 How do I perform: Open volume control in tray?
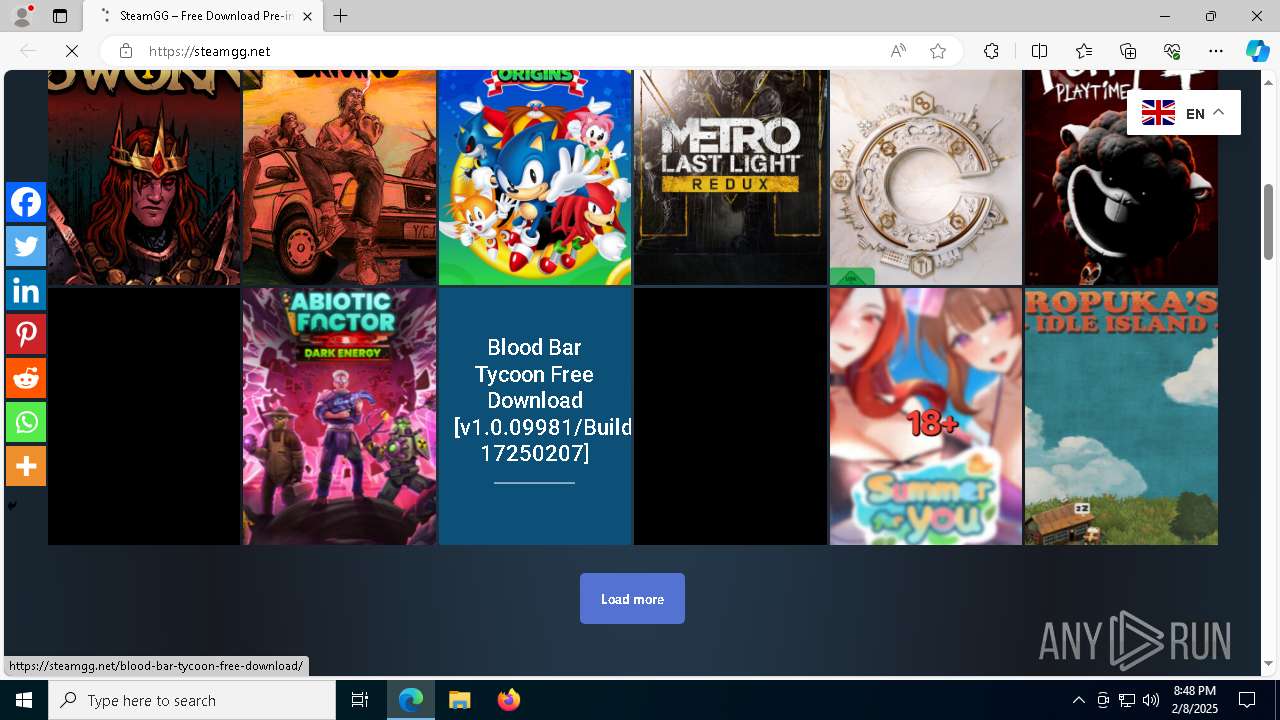click(x=1151, y=700)
